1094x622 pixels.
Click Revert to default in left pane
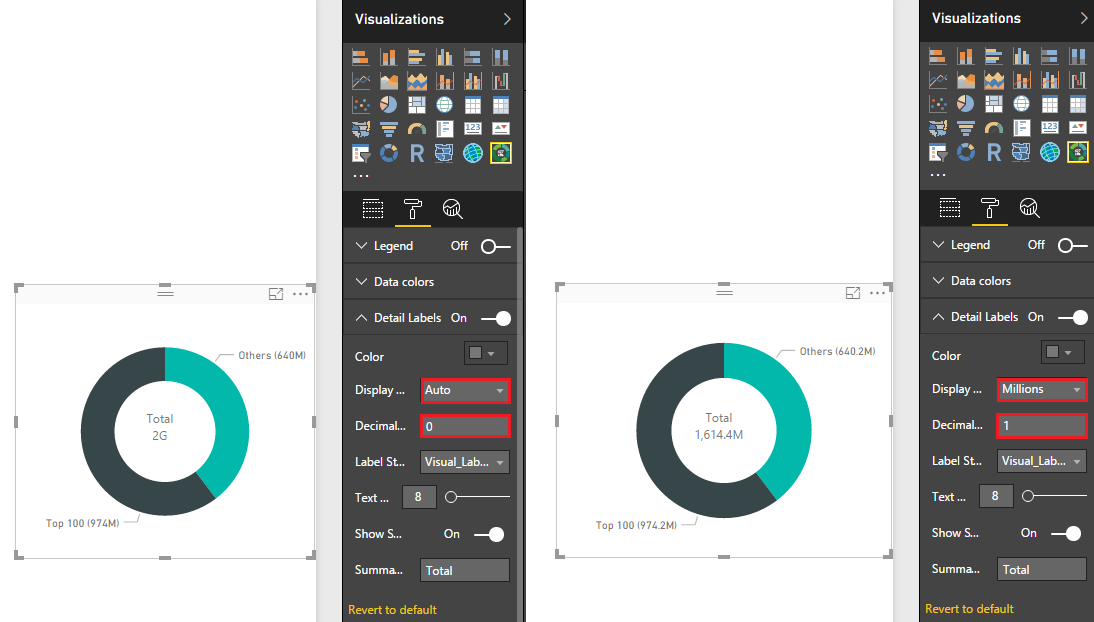(392, 610)
